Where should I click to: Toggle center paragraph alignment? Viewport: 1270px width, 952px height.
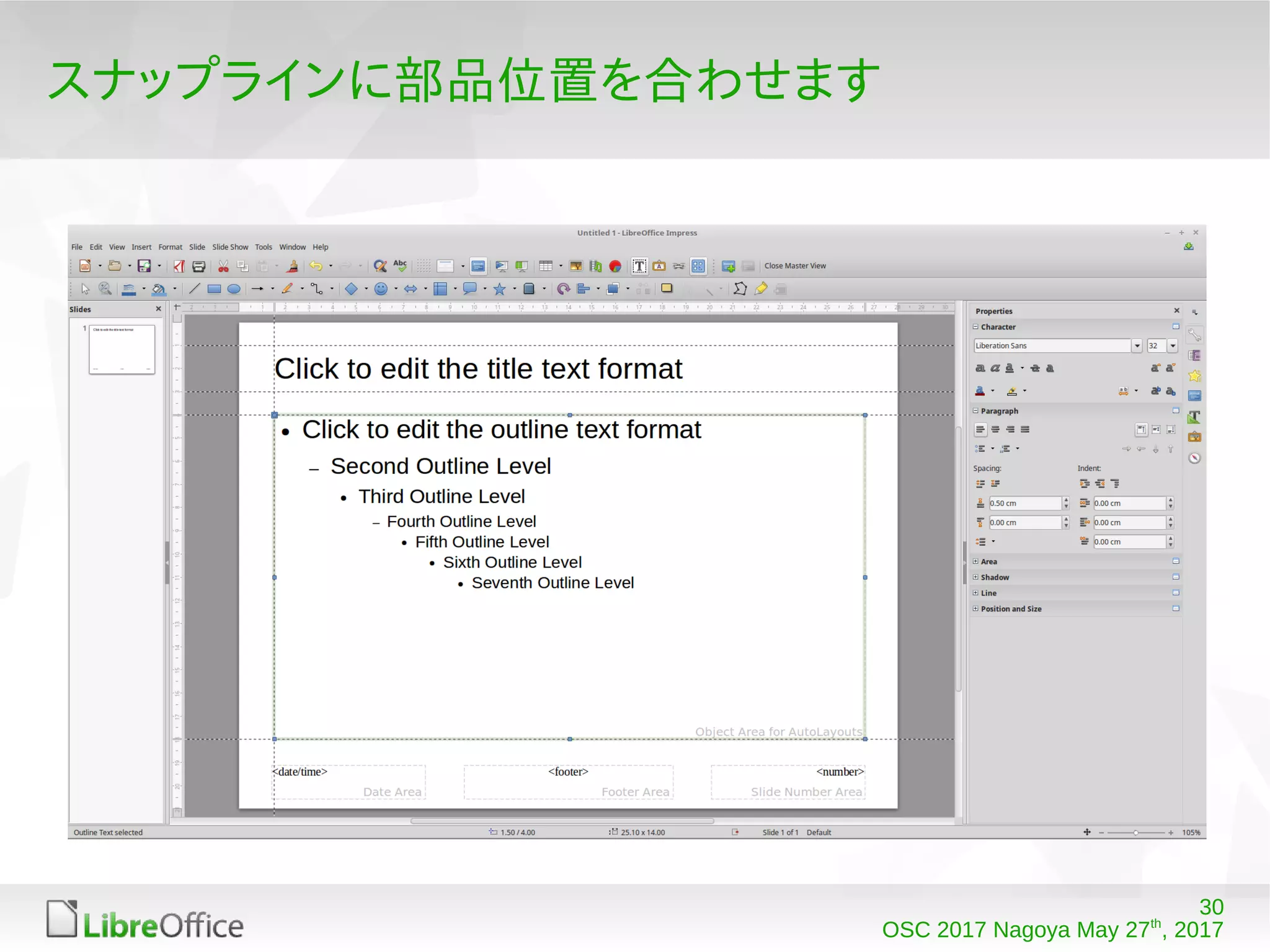[995, 429]
